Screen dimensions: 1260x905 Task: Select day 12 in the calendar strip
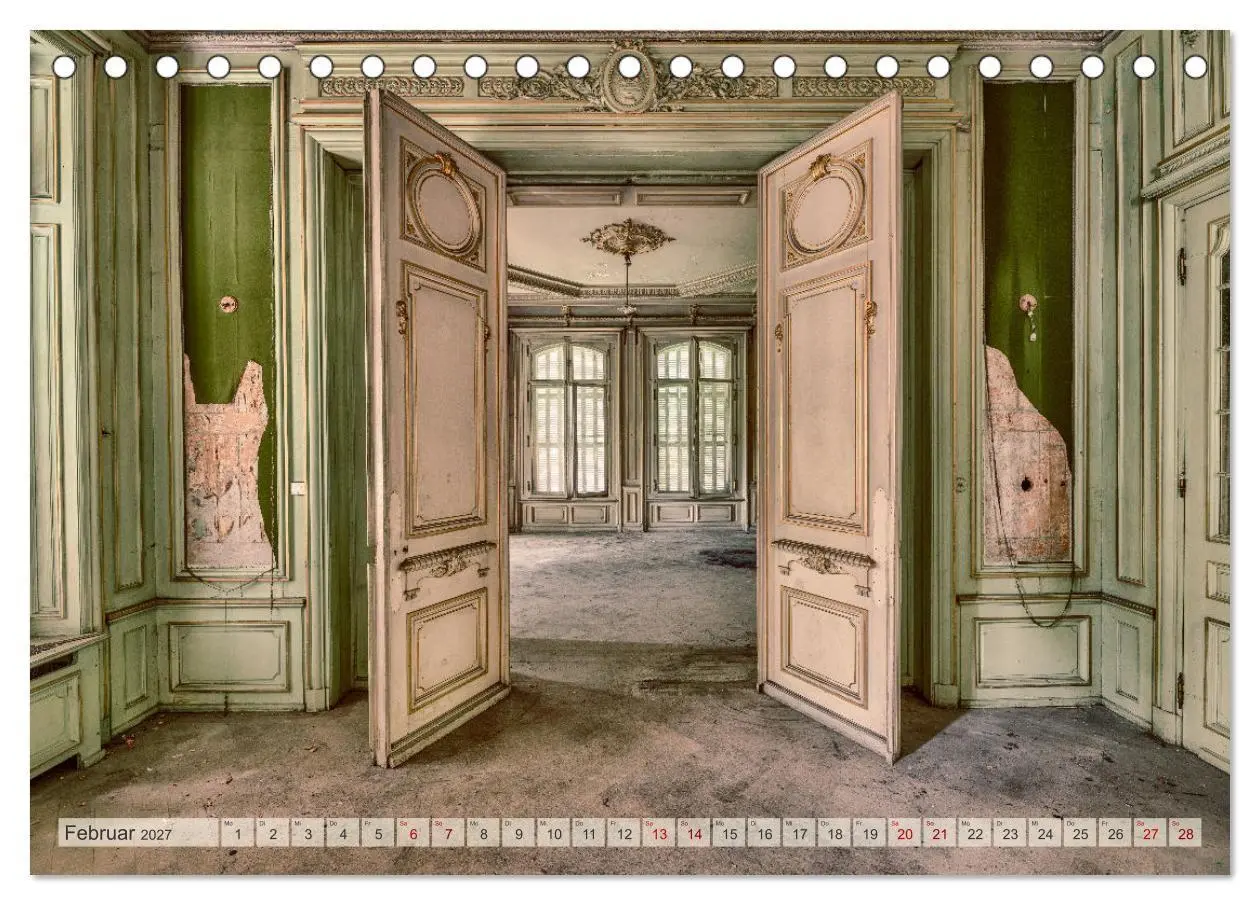coord(622,833)
